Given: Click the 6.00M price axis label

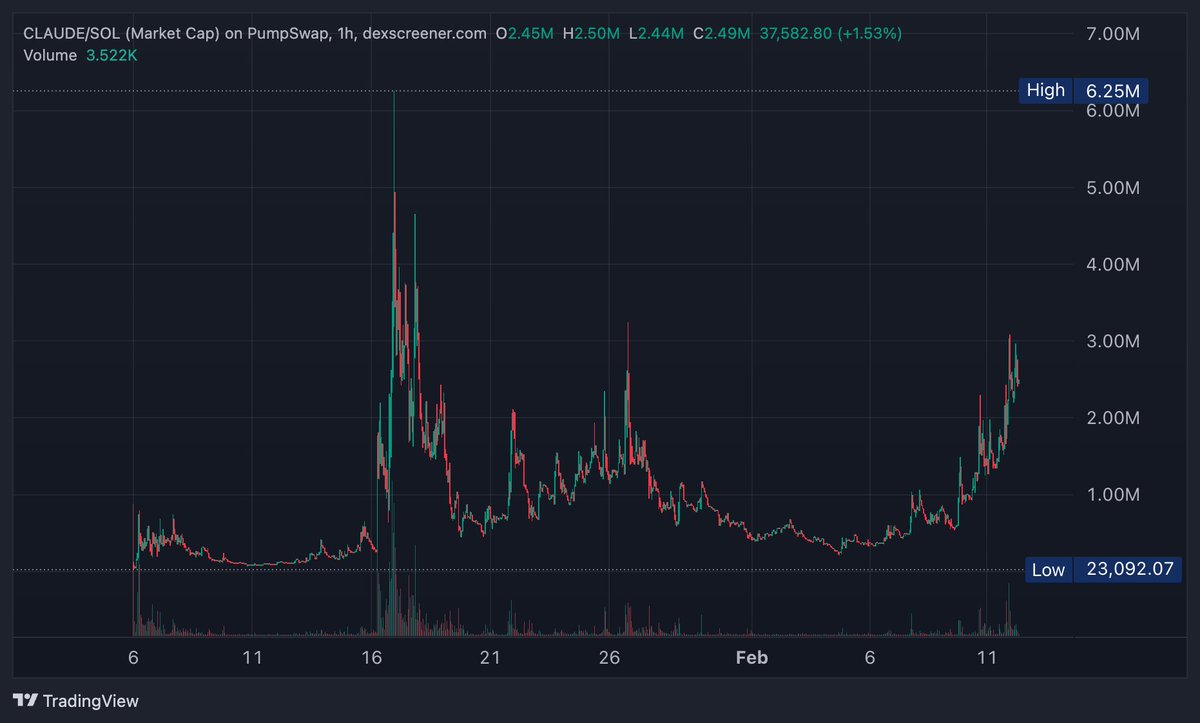Looking at the screenshot, I should tap(1112, 111).
